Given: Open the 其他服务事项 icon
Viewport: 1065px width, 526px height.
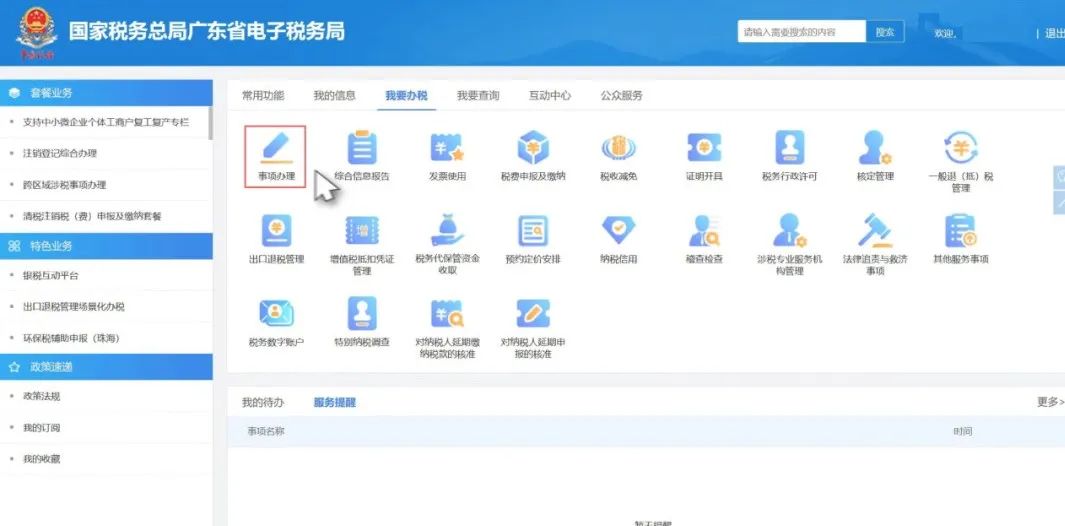Looking at the screenshot, I should pyautogui.click(x=960, y=239).
